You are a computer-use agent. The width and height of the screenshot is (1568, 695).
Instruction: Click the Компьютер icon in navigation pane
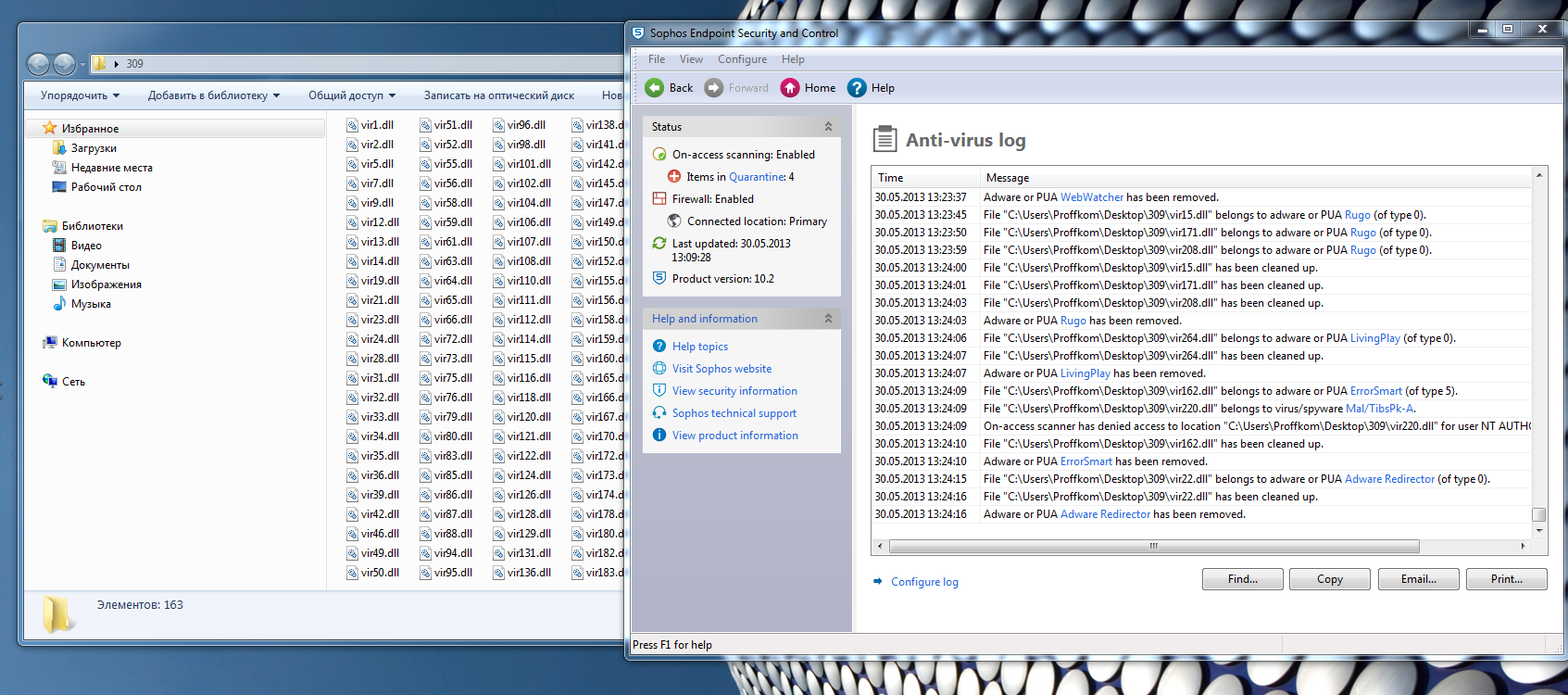(50, 342)
